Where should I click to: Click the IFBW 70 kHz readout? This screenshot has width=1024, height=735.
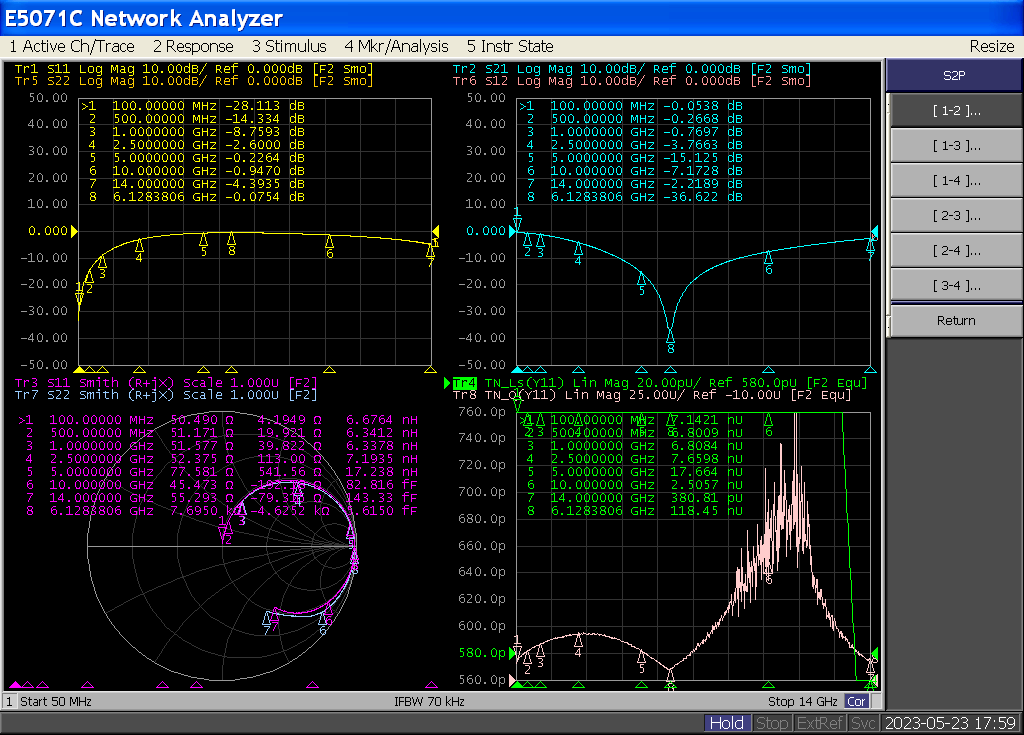click(429, 702)
